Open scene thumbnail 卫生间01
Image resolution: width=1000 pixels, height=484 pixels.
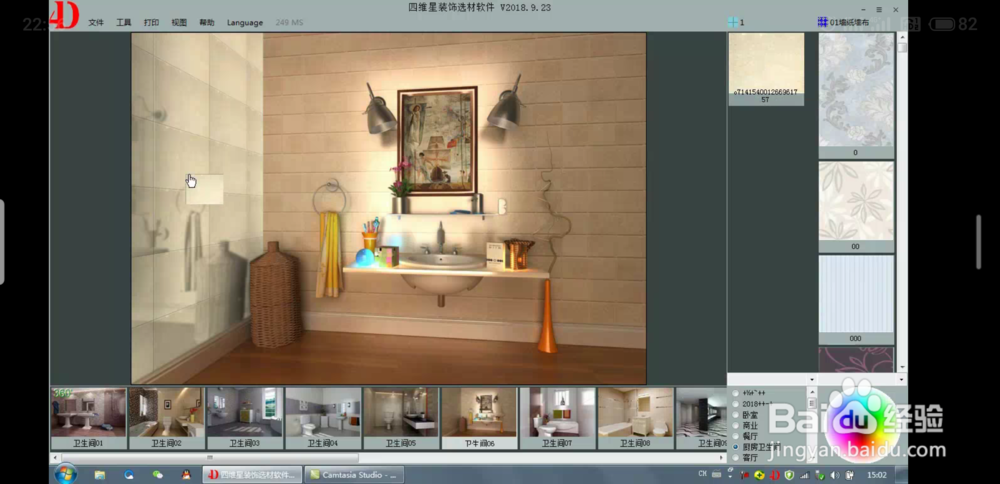pyautogui.click(x=89, y=418)
